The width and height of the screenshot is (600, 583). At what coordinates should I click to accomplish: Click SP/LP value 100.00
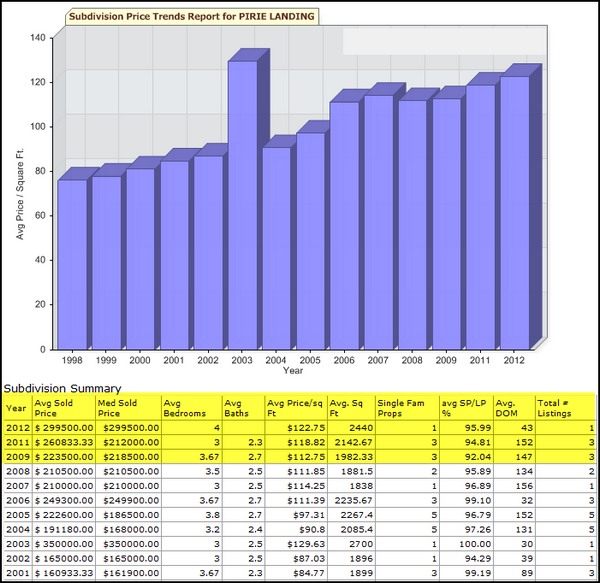475,544
